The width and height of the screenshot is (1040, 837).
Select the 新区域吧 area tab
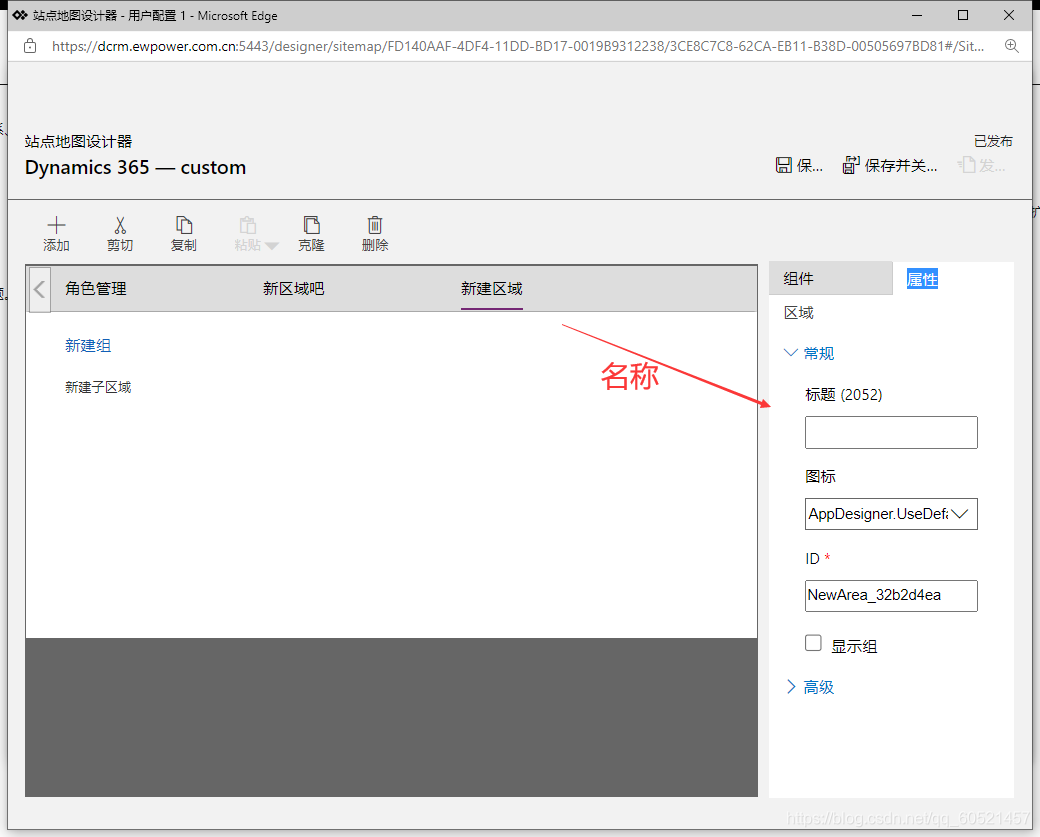pyautogui.click(x=293, y=289)
